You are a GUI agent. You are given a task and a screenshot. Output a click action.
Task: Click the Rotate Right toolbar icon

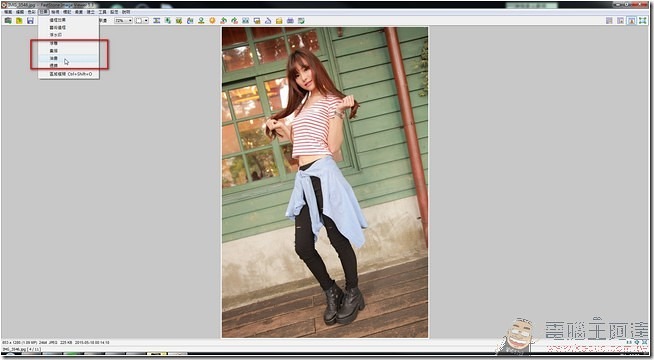coord(234,20)
